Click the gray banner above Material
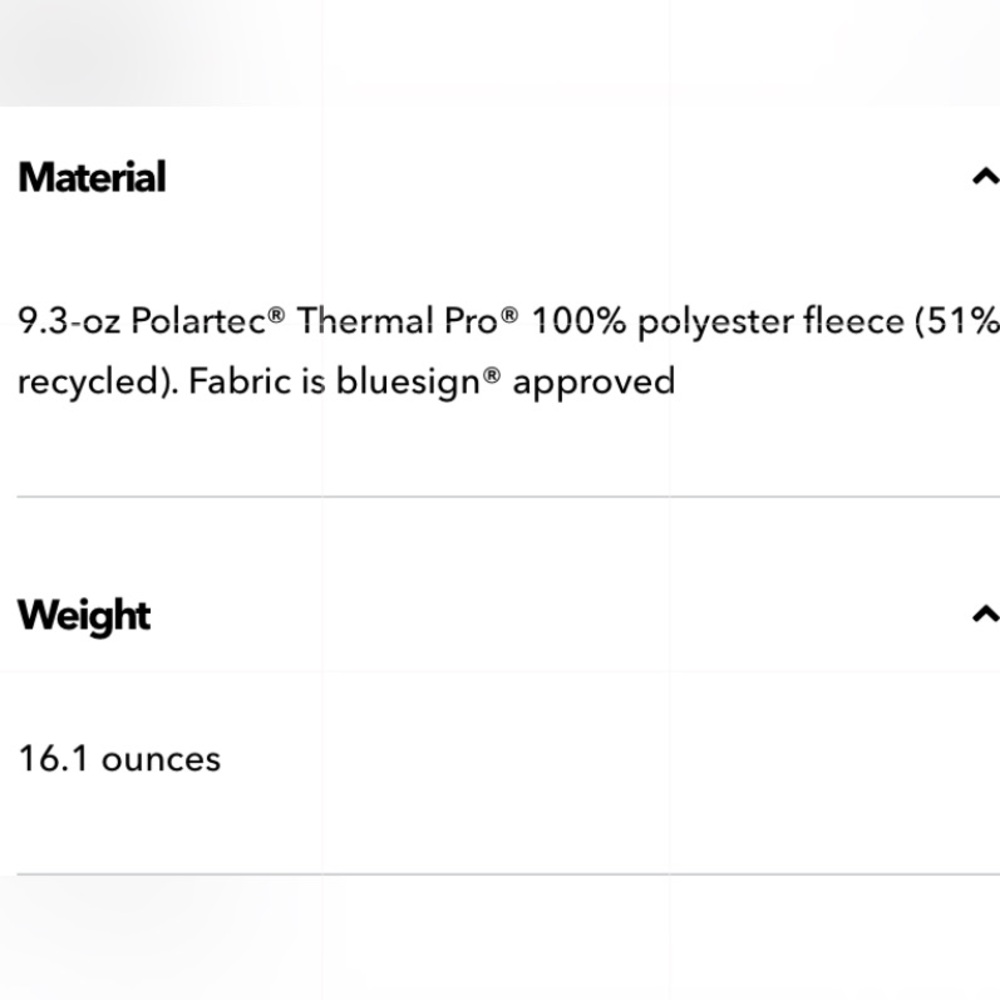1000x1000 pixels. pyautogui.click(x=500, y=53)
